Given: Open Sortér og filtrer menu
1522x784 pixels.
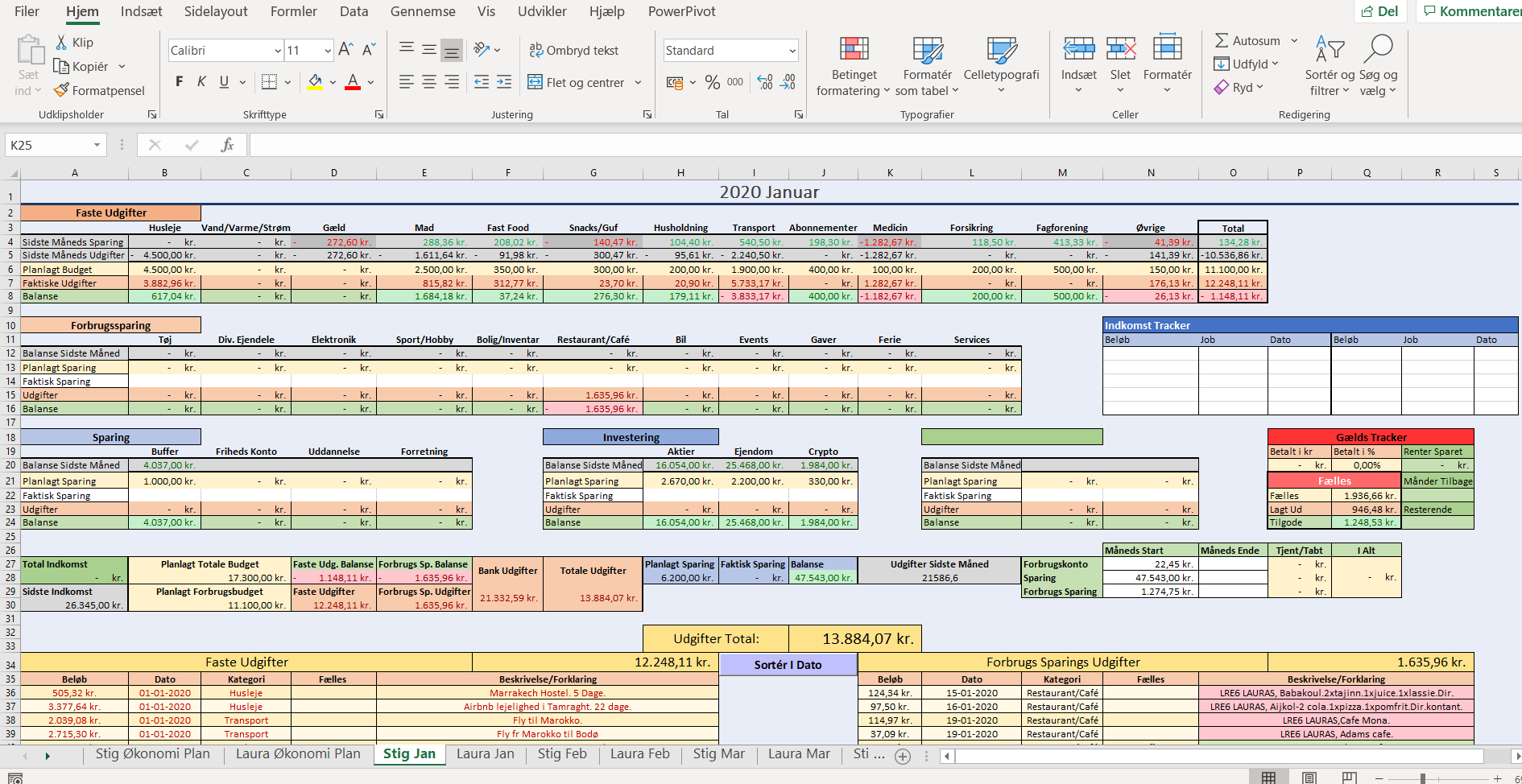Looking at the screenshot, I should tap(1330, 66).
